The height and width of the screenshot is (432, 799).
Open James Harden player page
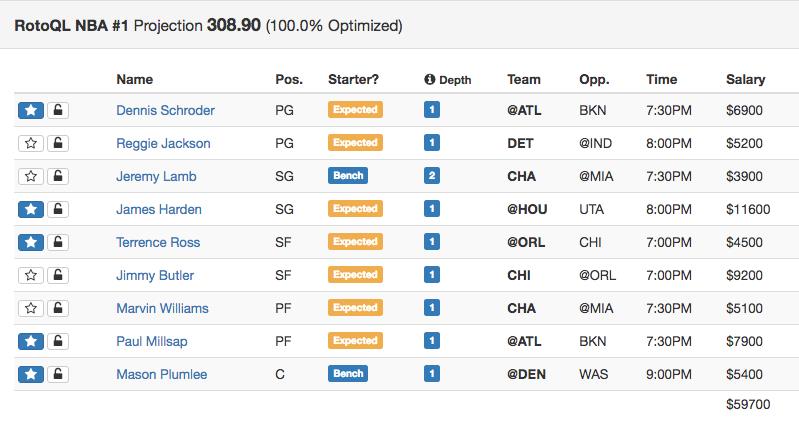click(158, 209)
